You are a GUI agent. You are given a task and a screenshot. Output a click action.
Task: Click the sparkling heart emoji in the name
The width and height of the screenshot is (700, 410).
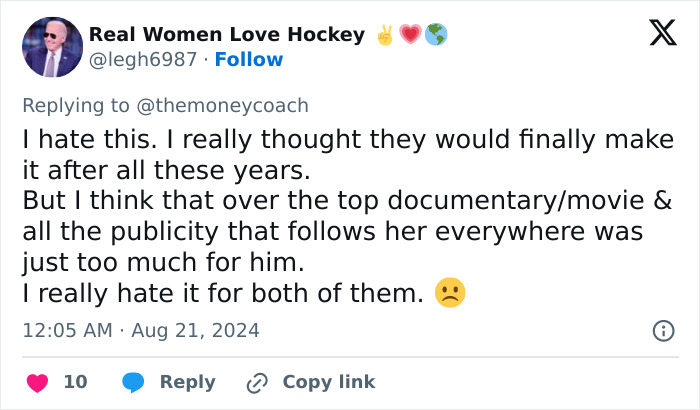pyautogui.click(x=411, y=35)
